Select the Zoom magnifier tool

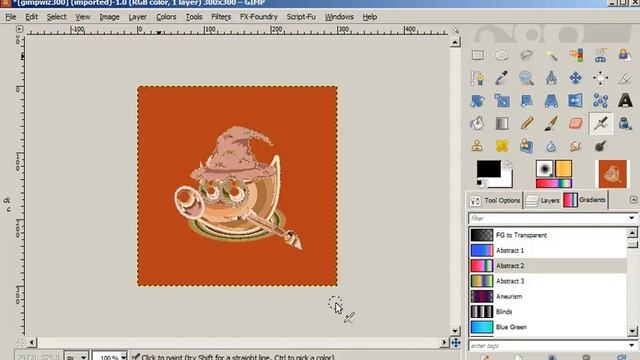click(527, 78)
